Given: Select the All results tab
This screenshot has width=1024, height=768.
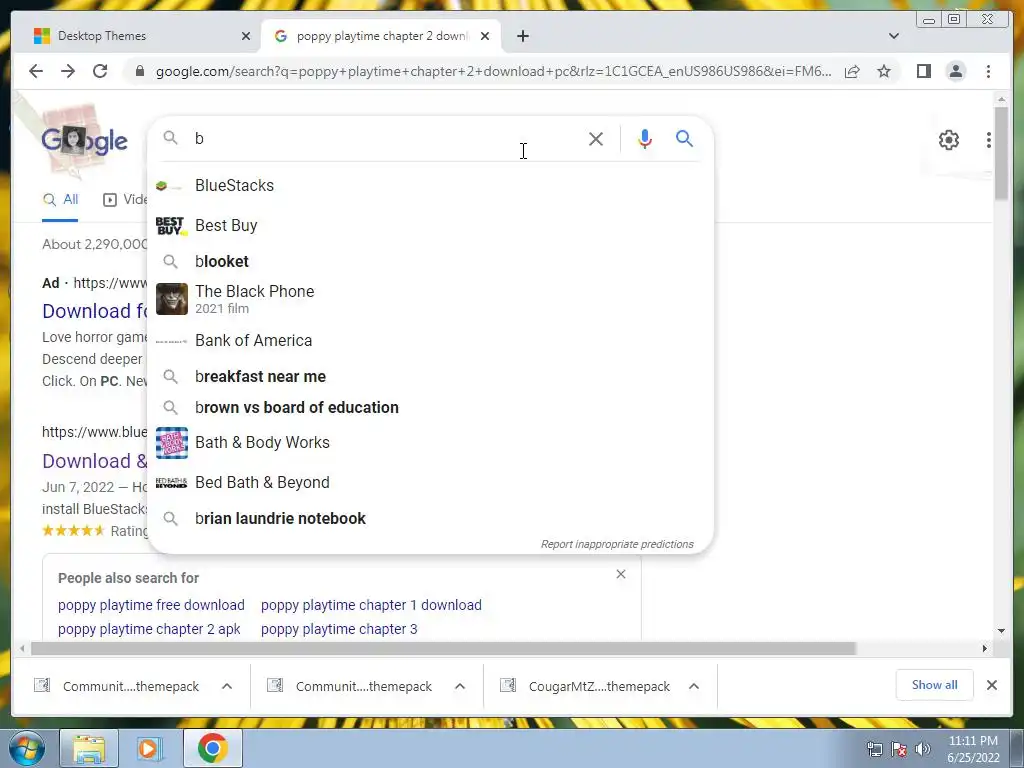Looking at the screenshot, I should (60, 200).
